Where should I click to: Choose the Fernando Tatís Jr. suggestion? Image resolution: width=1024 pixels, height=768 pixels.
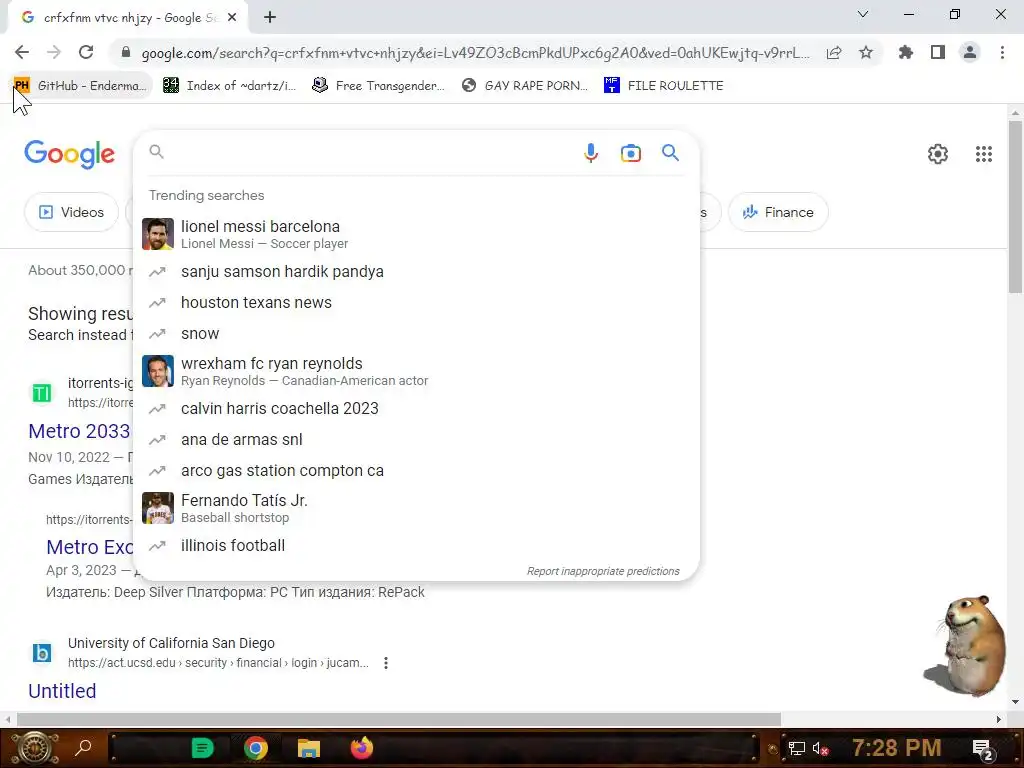pyautogui.click(x=416, y=508)
